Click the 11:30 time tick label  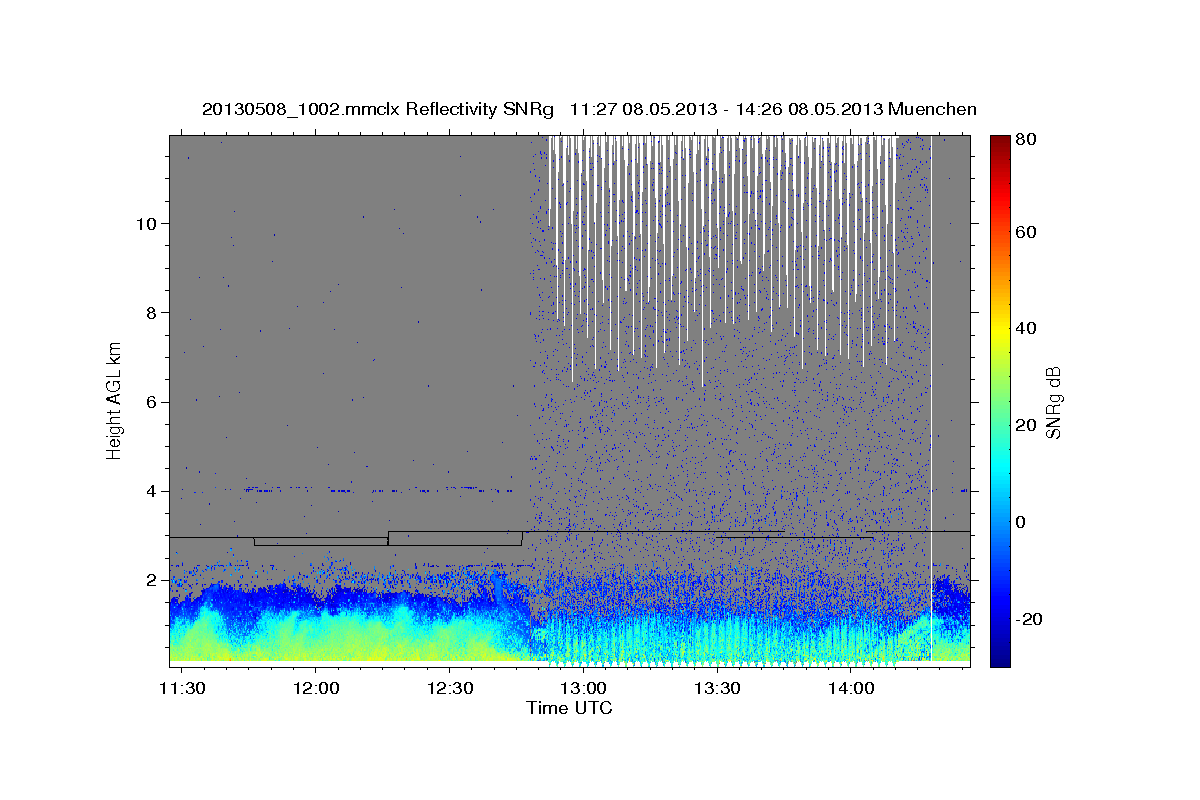point(182,689)
